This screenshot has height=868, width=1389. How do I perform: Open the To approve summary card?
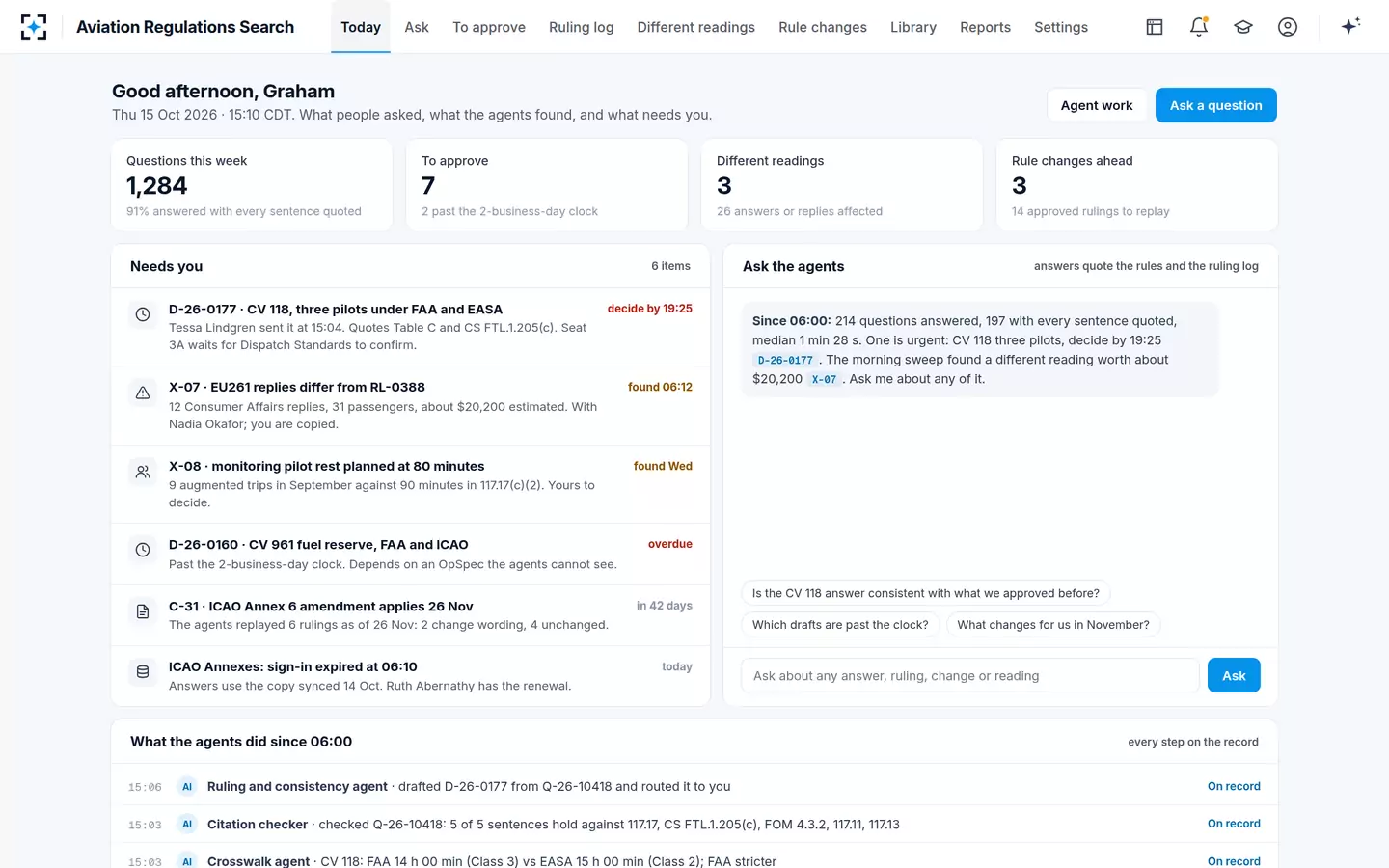tap(547, 185)
